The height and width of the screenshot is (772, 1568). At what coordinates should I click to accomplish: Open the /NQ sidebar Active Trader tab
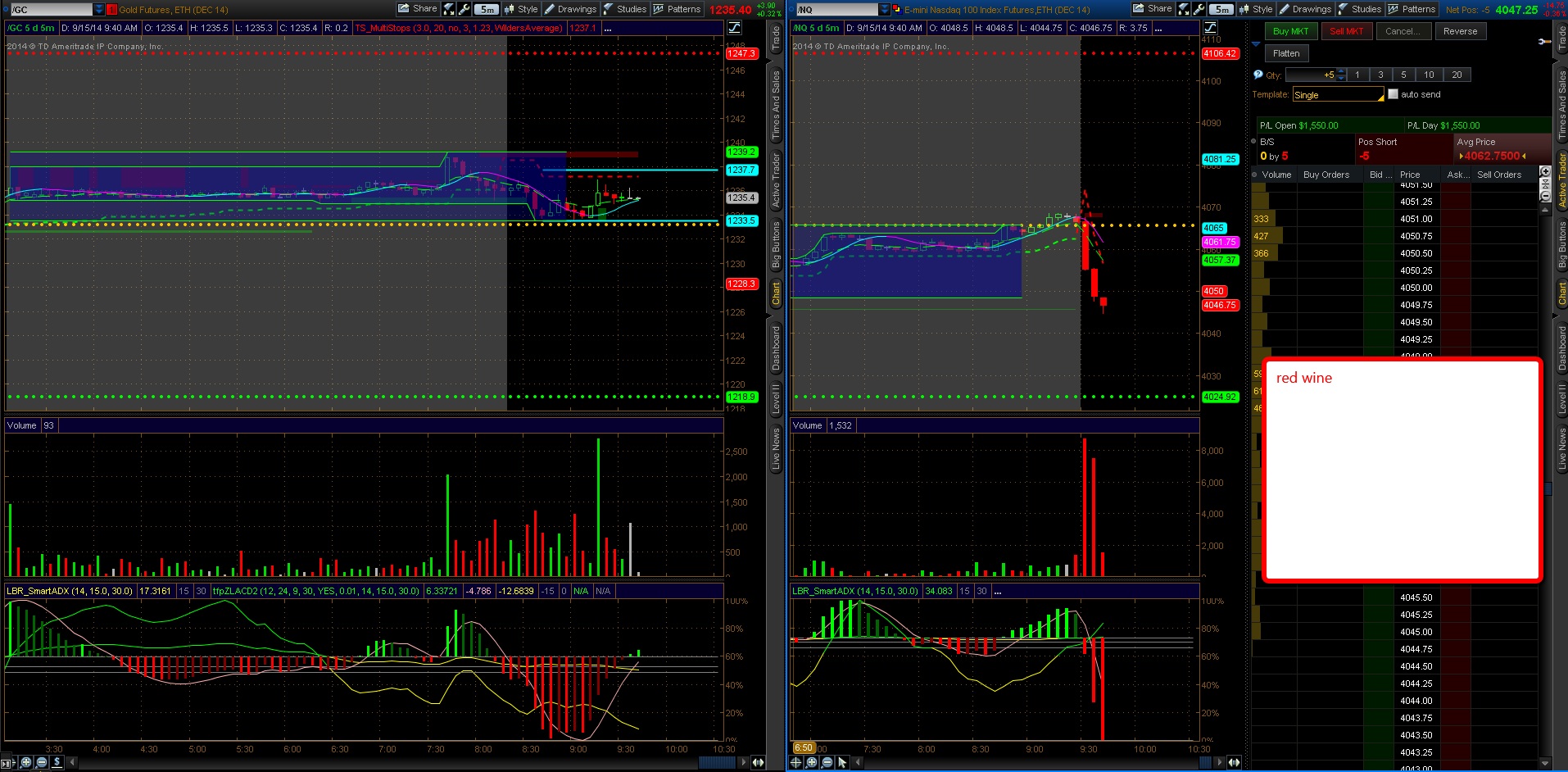1561,180
